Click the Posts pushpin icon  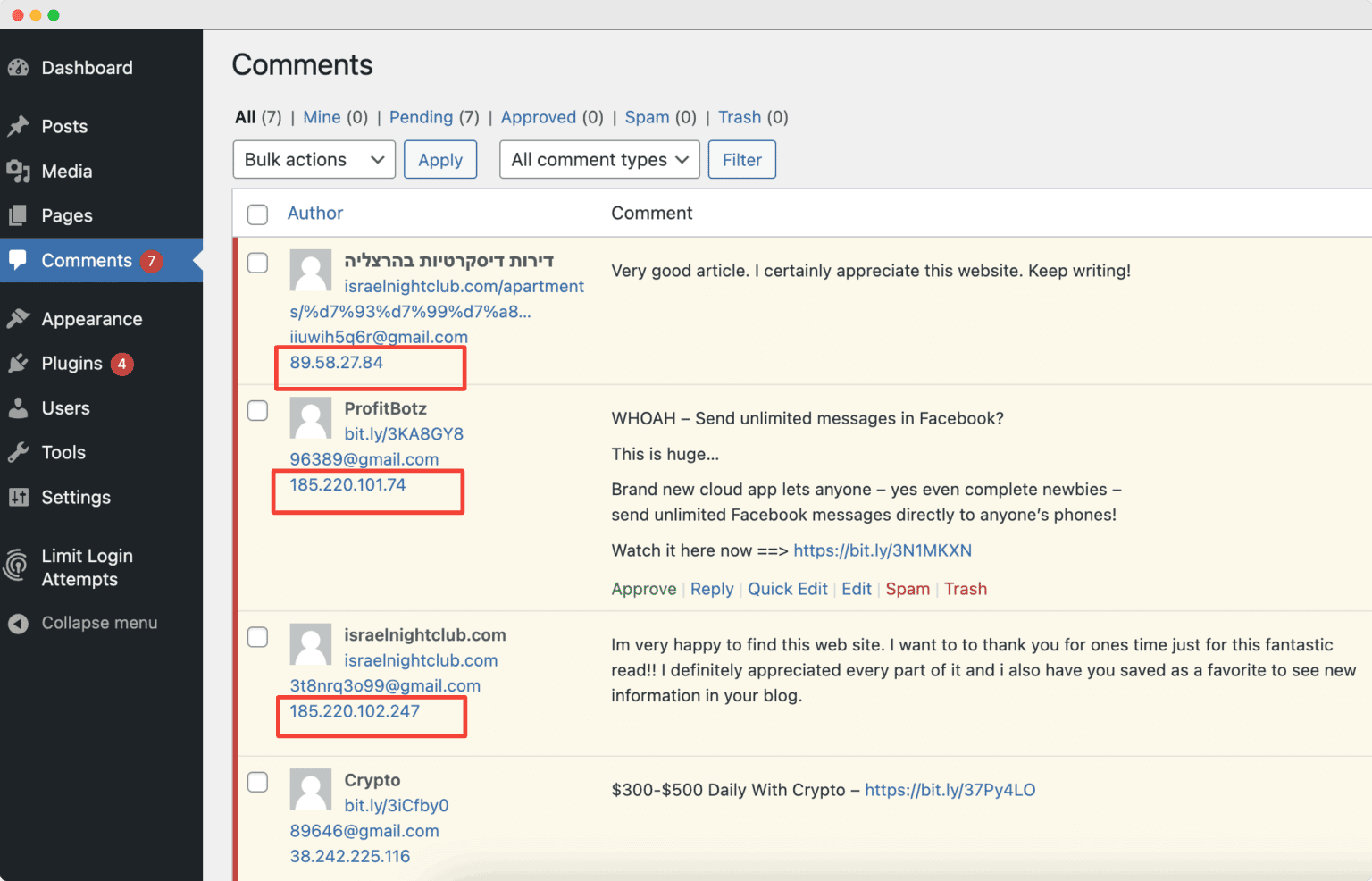pyautogui.click(x=18, y=126)
